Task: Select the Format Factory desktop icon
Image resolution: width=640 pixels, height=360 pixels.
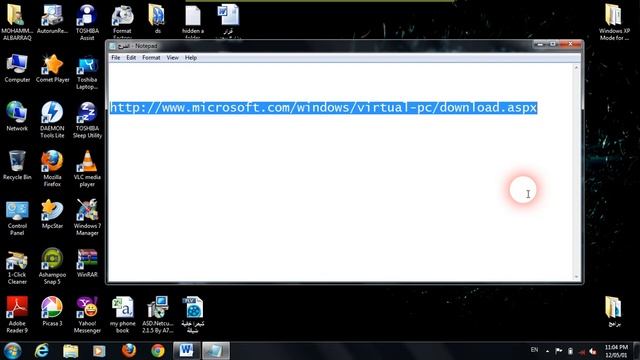Action: pos(122,21)
